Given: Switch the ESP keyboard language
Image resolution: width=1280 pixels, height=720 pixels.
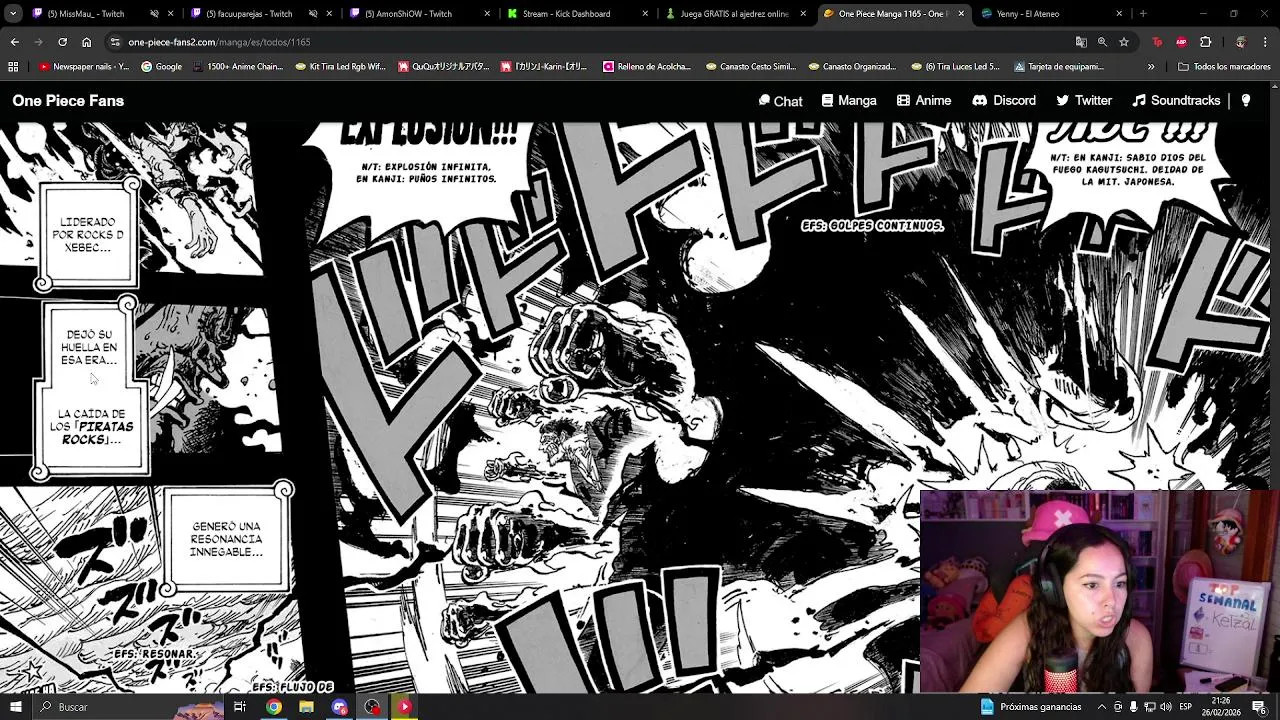Looking at the screenshot, I should tap(1185, 707).
